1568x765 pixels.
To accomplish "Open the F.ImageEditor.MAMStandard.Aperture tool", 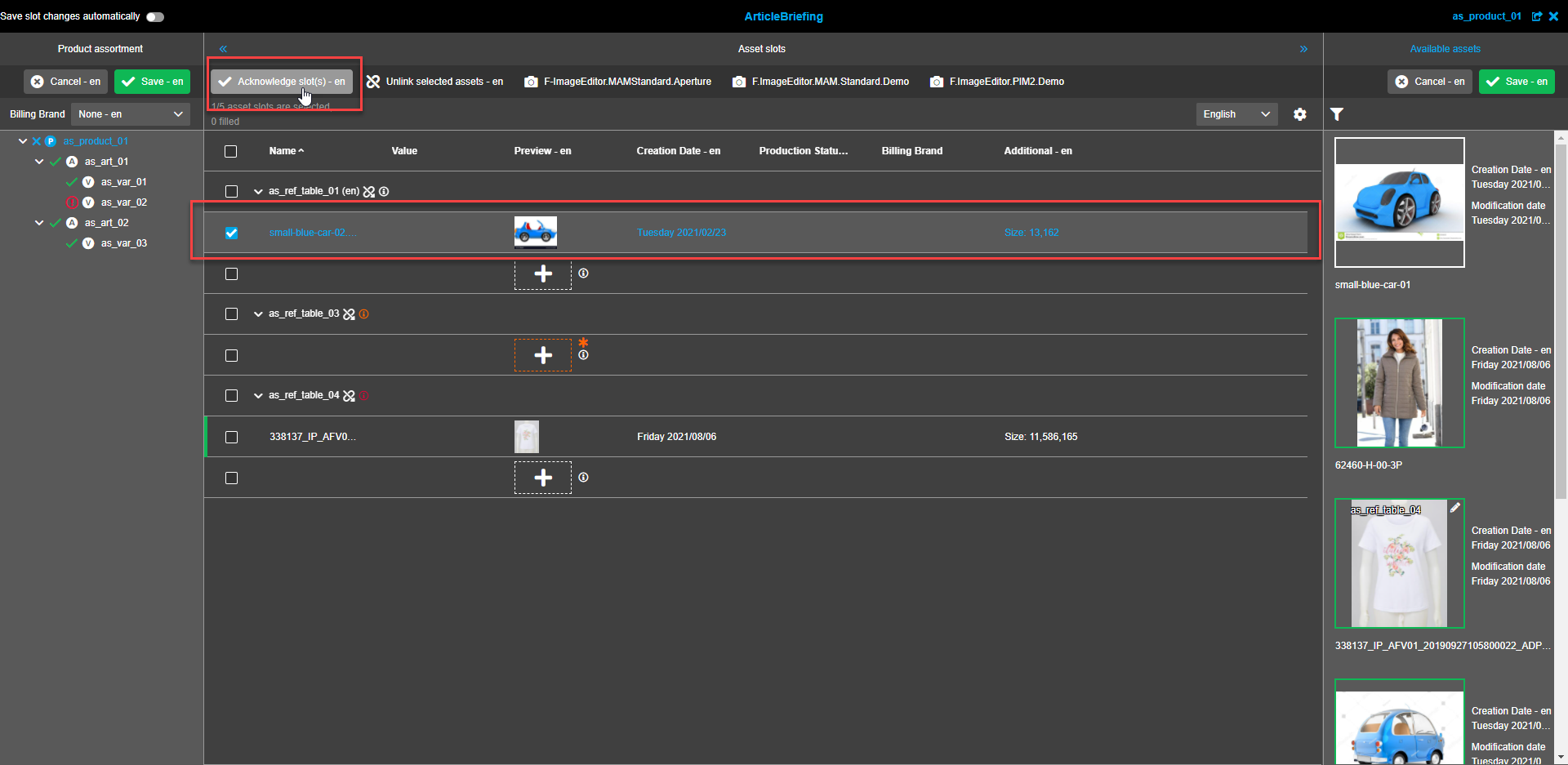I will (x=618, y=82).
